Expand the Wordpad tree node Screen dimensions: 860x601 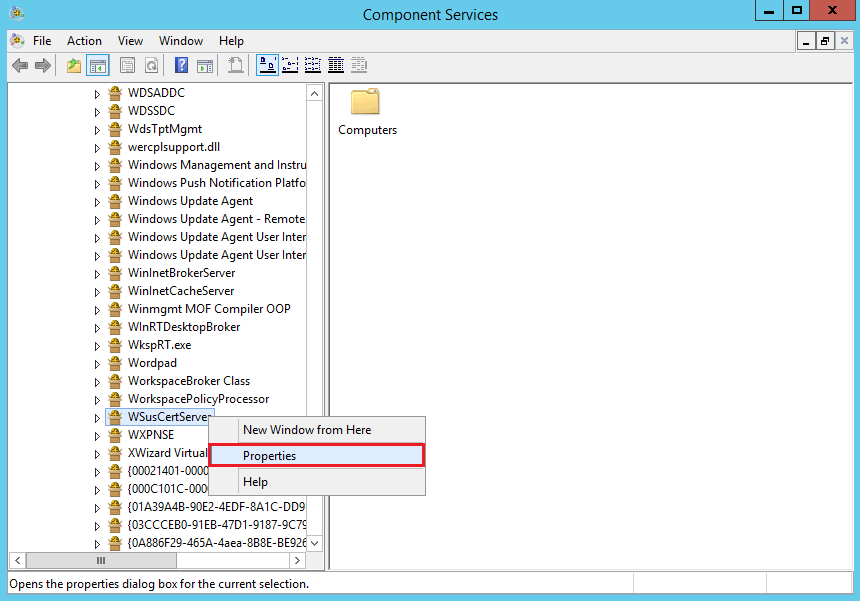coord(97,364)
